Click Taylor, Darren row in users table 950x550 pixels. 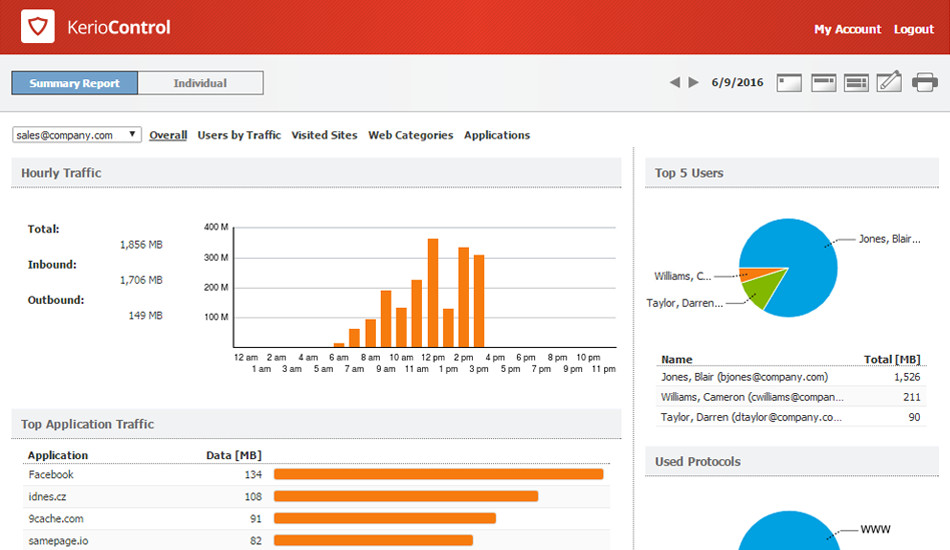[x=791, y=417]
